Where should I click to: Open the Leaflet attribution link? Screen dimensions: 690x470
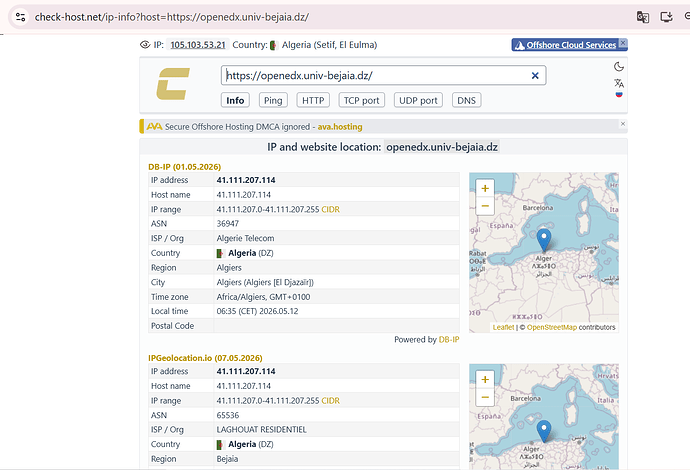click(x=503, y=327)
